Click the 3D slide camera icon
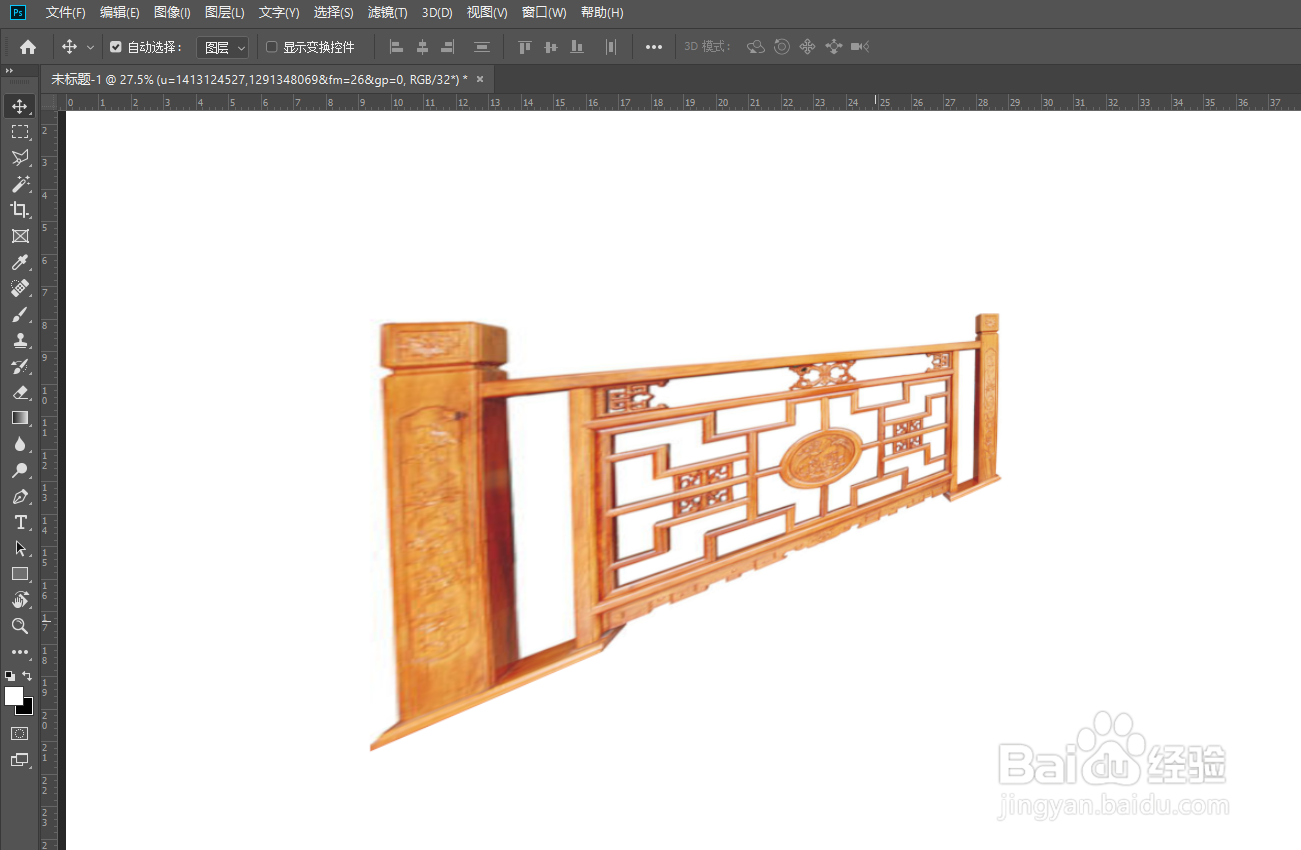Screen dimensions: 1301x850 pyautogui.click(x=834, y=47)
